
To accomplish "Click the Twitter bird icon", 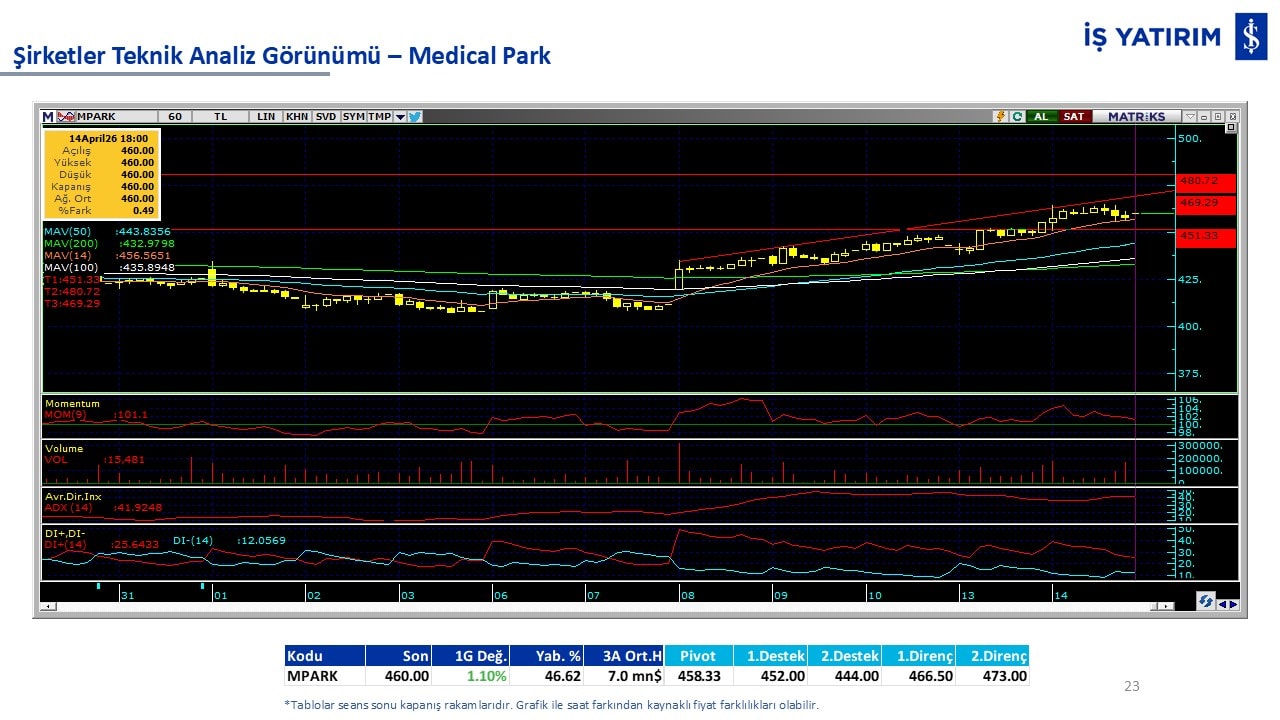I will [415, 117].
